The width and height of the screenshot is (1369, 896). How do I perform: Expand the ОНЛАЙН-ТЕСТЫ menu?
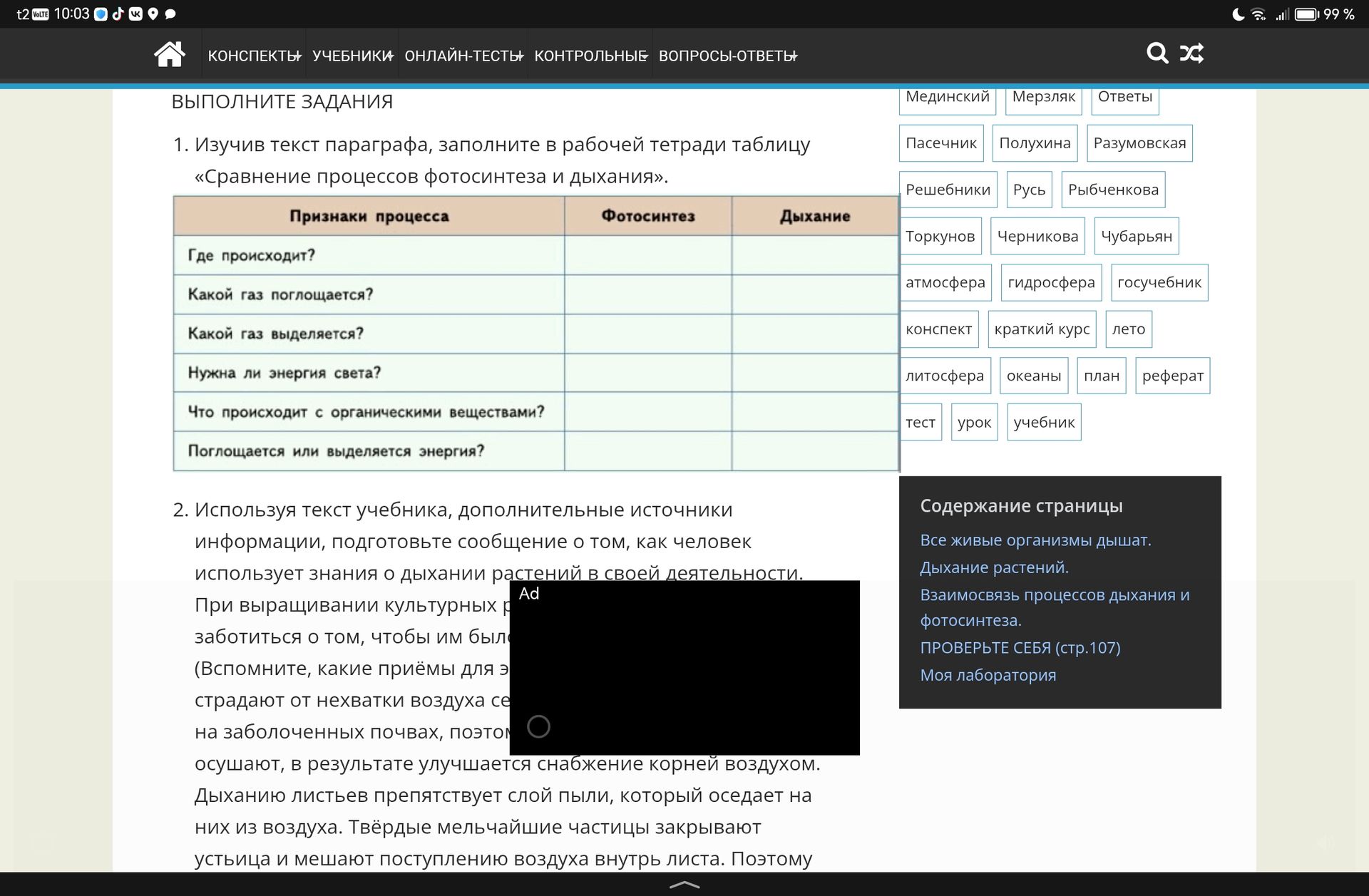pyautogui.click(x=463, y=56)
